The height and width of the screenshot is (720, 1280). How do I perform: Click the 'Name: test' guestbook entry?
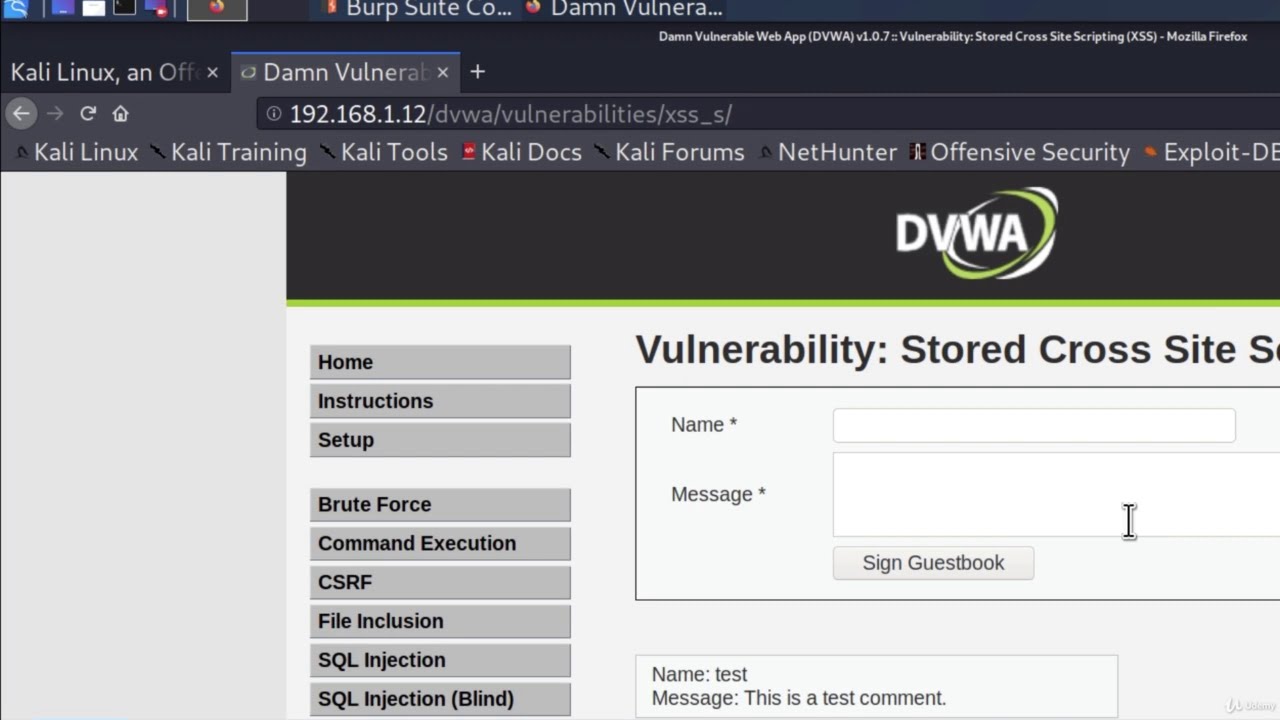[x=699, y=674]
